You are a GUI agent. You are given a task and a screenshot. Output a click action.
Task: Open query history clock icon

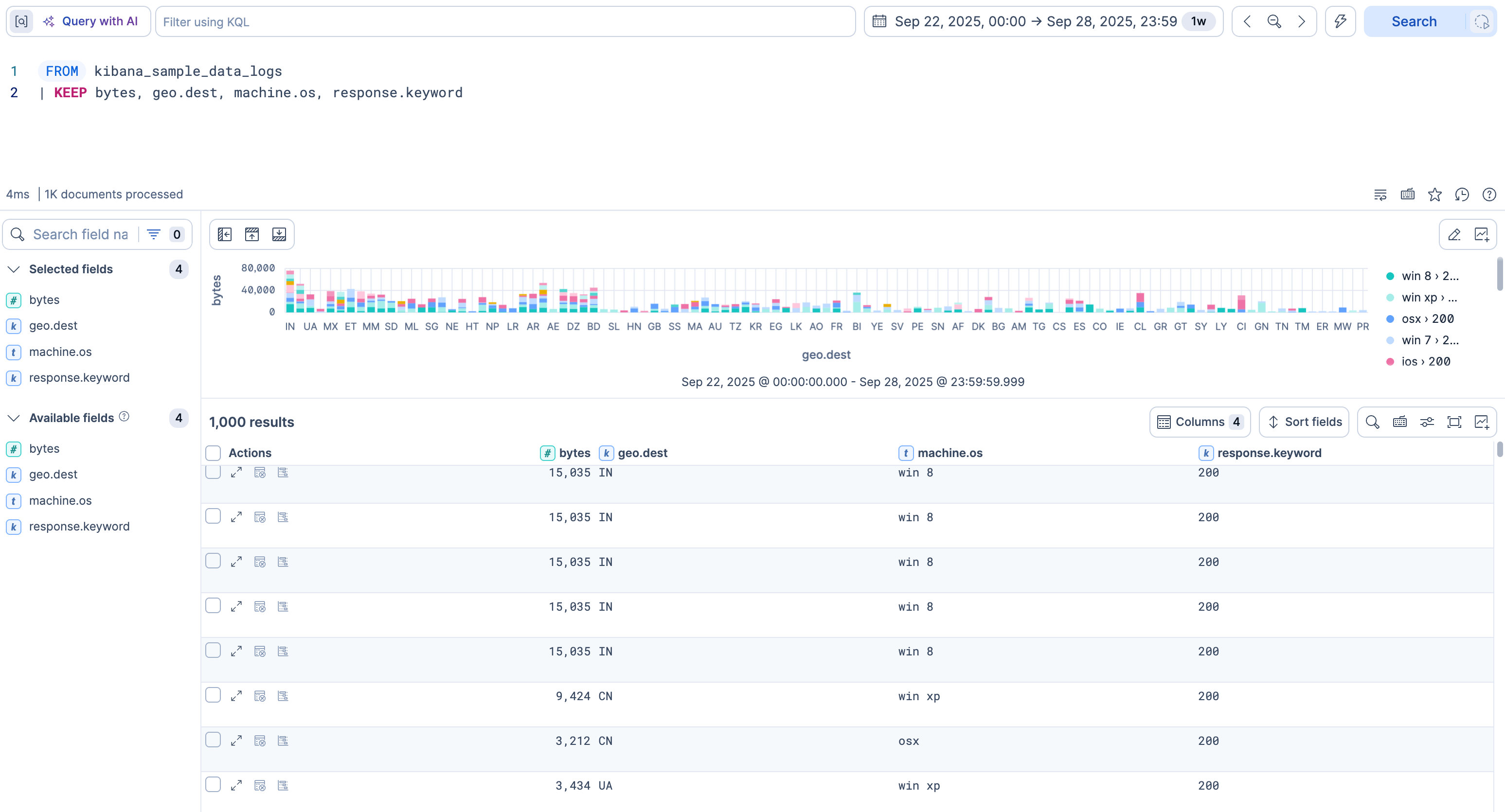pos(1462,194)
